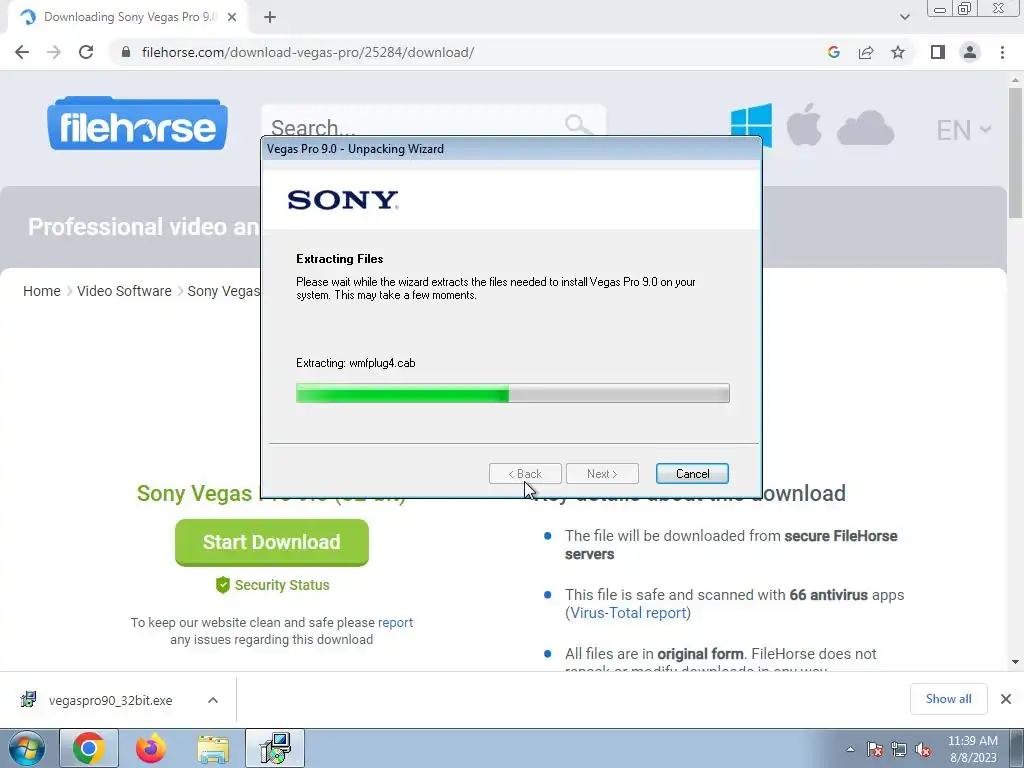Click the Cancel button in Unpacking Wizard
Screen dimensions: 1024x768
coord(692,473)
